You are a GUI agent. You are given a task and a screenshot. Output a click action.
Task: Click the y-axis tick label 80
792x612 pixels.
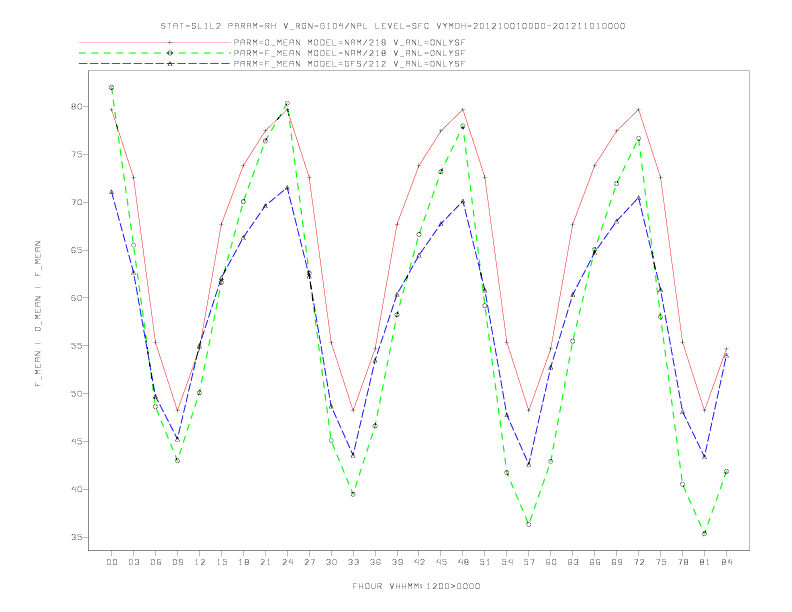pos(77,107)
